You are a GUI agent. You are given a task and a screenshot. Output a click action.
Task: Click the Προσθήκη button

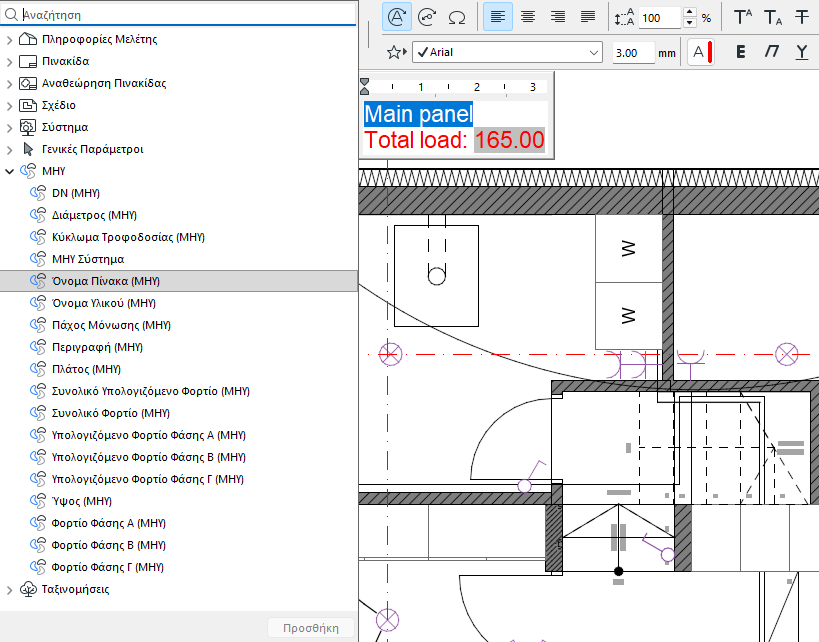311,628
